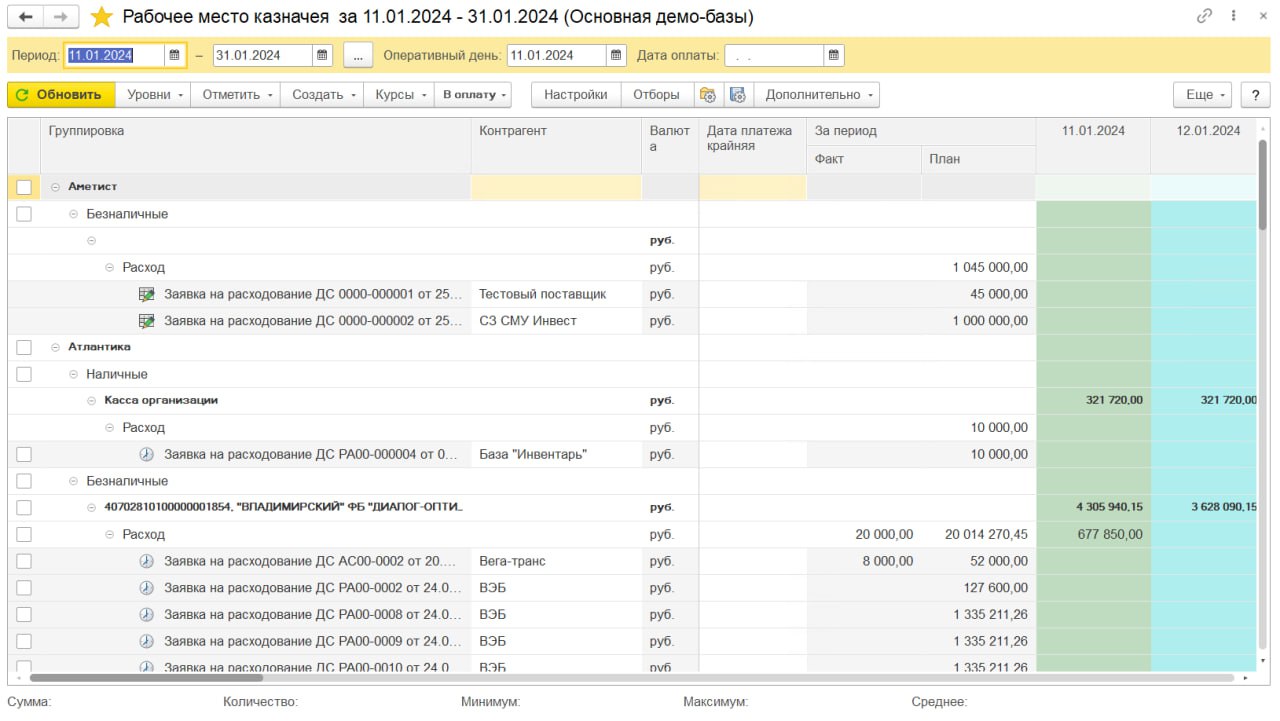Screen dimensions: 1280x721
Task: Open the Уровни dropdown
Action: point(155,95)
